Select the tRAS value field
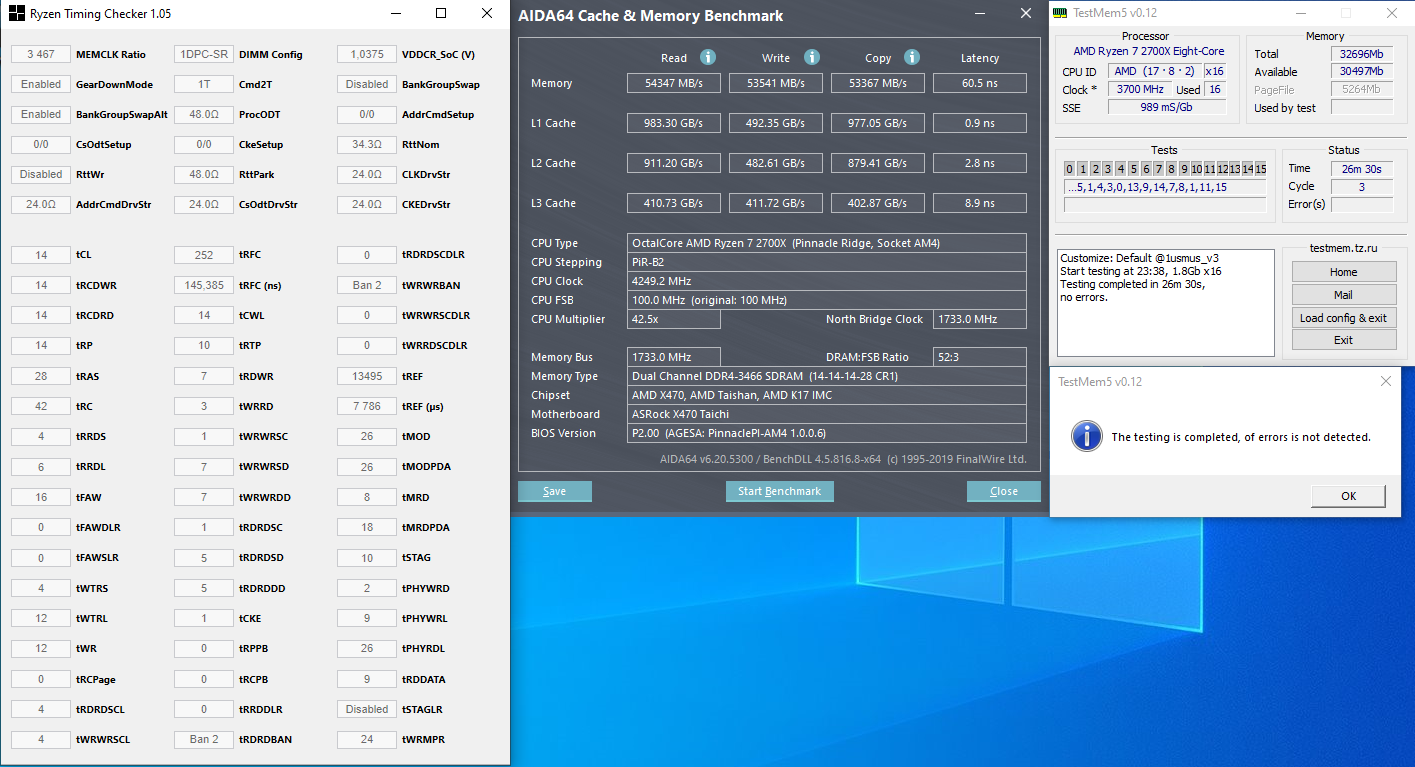 41,376
